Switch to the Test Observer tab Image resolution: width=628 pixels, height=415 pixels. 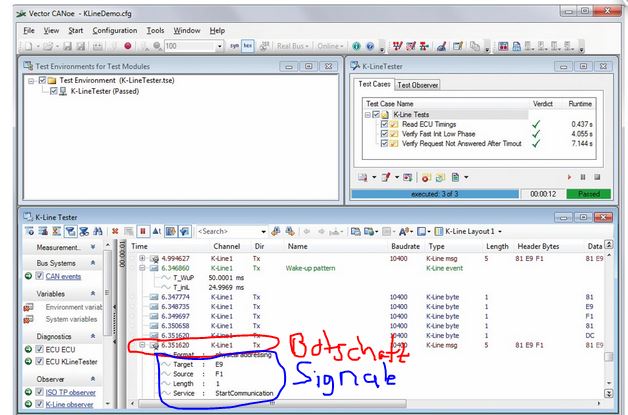(417, 85)
